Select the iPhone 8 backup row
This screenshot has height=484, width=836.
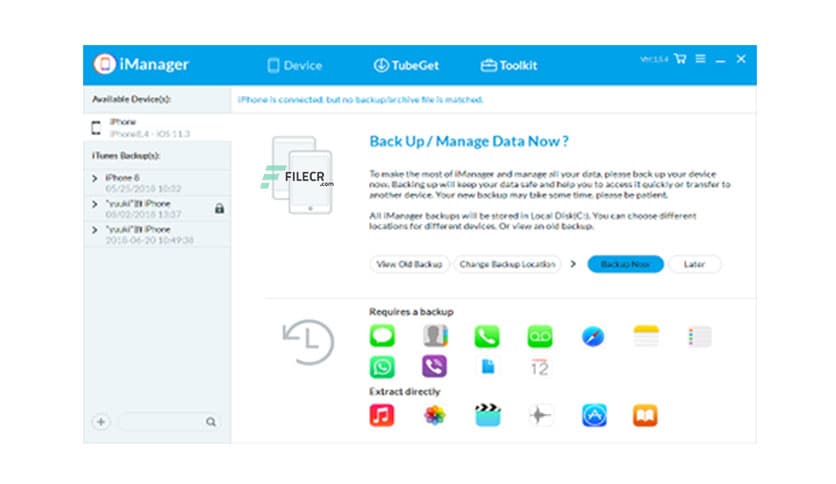[x=157, y=183]
